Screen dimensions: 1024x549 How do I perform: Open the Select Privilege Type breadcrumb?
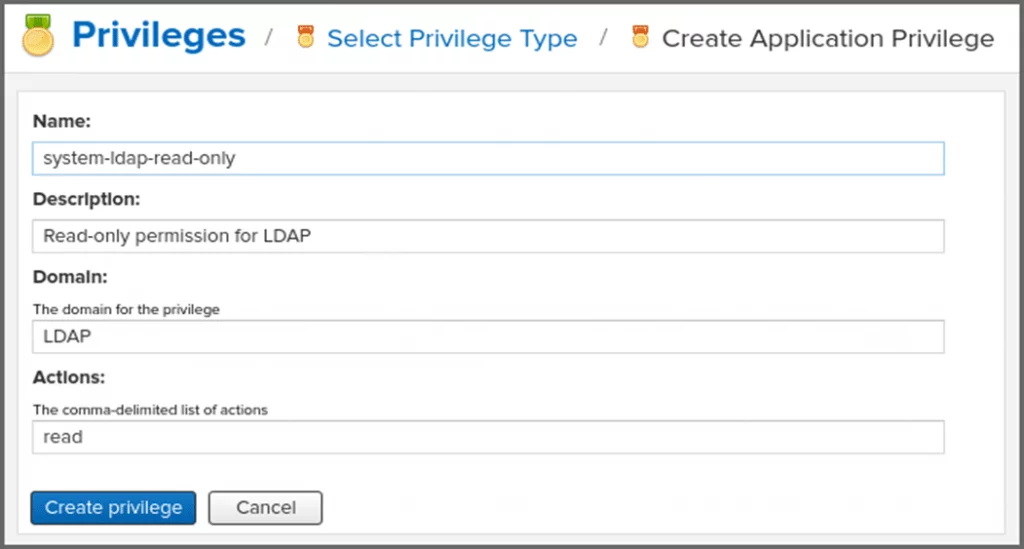point(452,39)
